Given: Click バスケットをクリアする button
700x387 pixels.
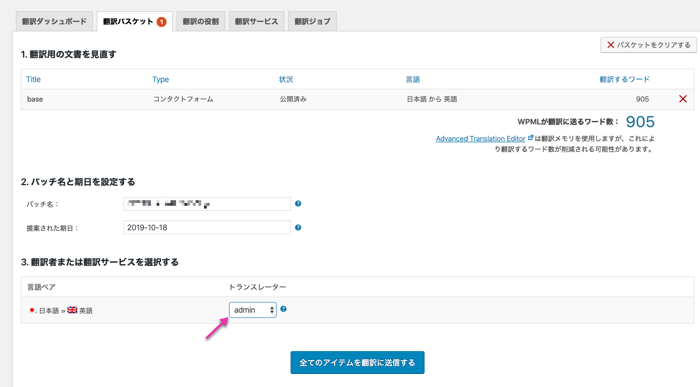Looking at the screenshot, I should click(648, 45).
